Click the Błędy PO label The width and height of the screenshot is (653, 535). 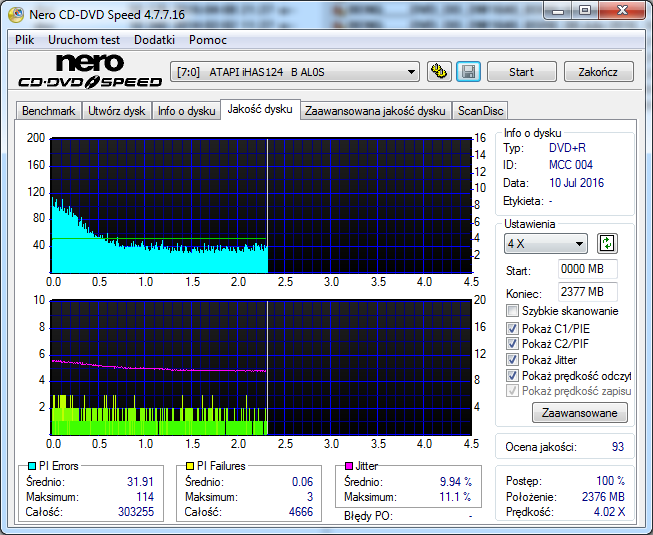click(369, 516)
